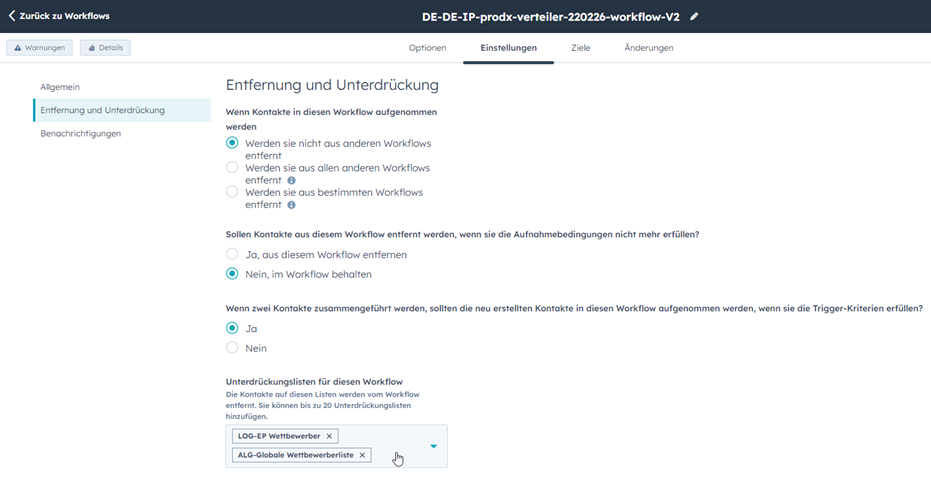The height and width of the screenshot is (493, 931).
Task: Click the back arrow beside Zurück zu Workflows
Action: click(x=12, y=16)
